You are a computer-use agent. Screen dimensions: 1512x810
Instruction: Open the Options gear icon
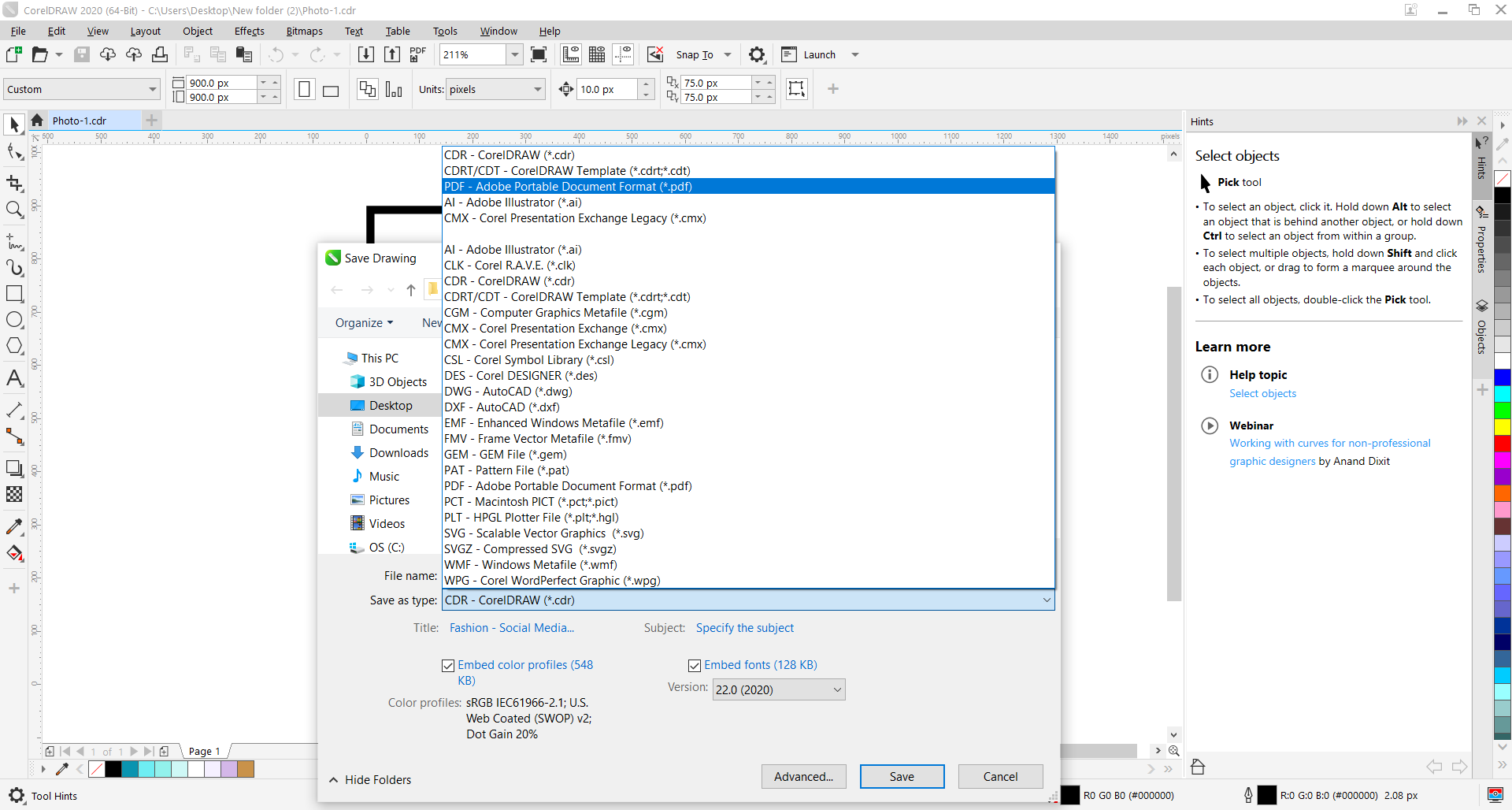click(x=756, y=54)
